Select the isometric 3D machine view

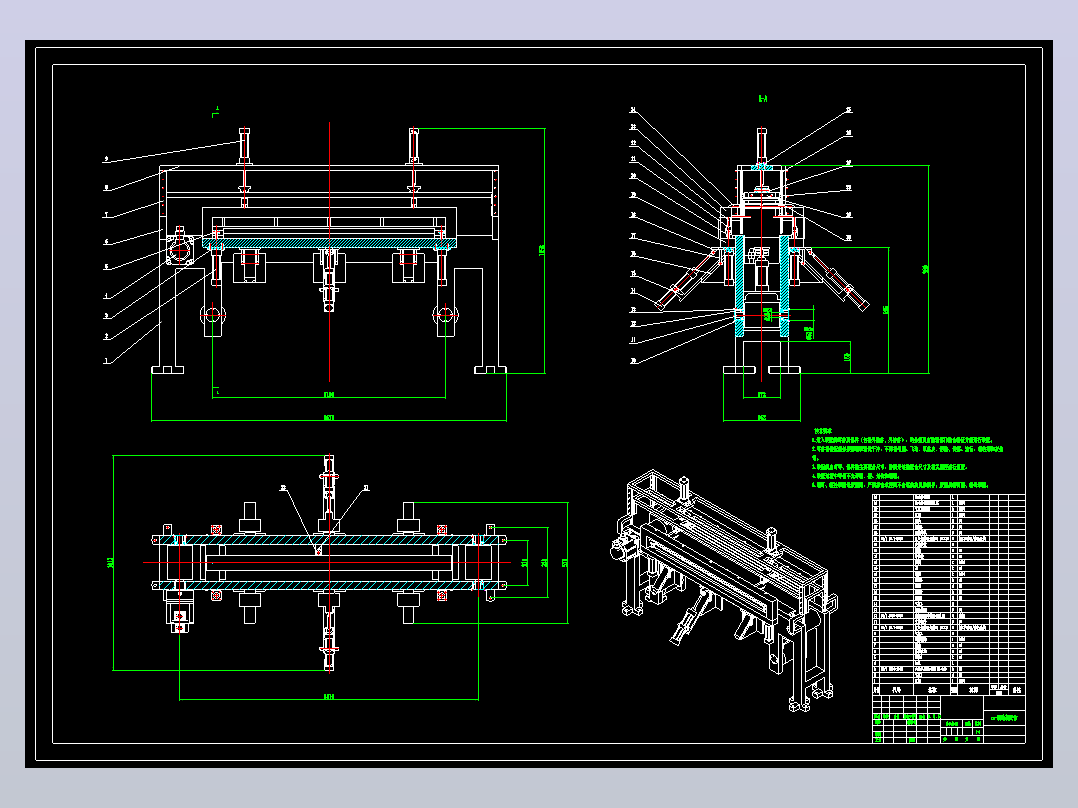[724, 591]
